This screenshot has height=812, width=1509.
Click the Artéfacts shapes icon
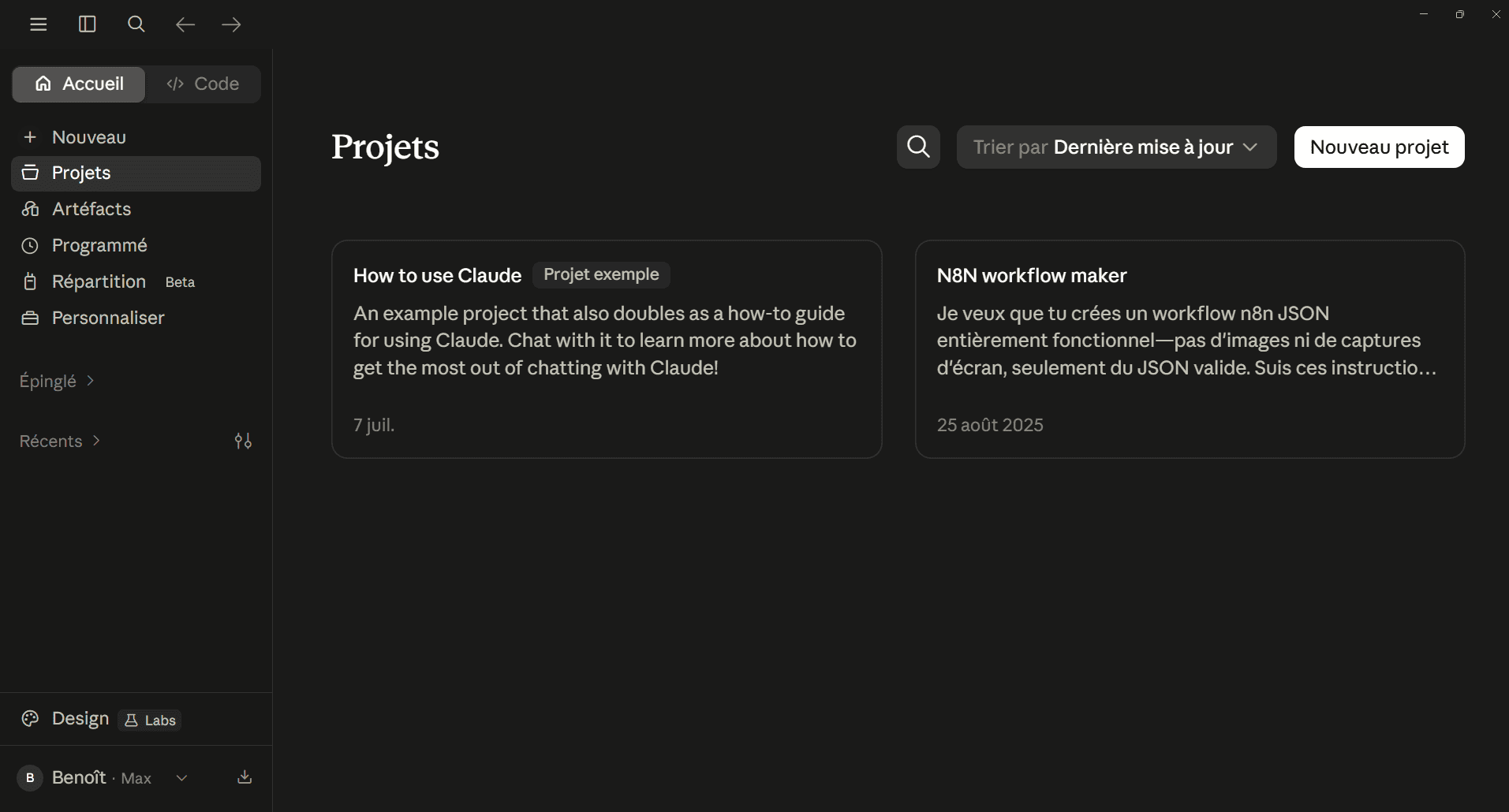30,209
